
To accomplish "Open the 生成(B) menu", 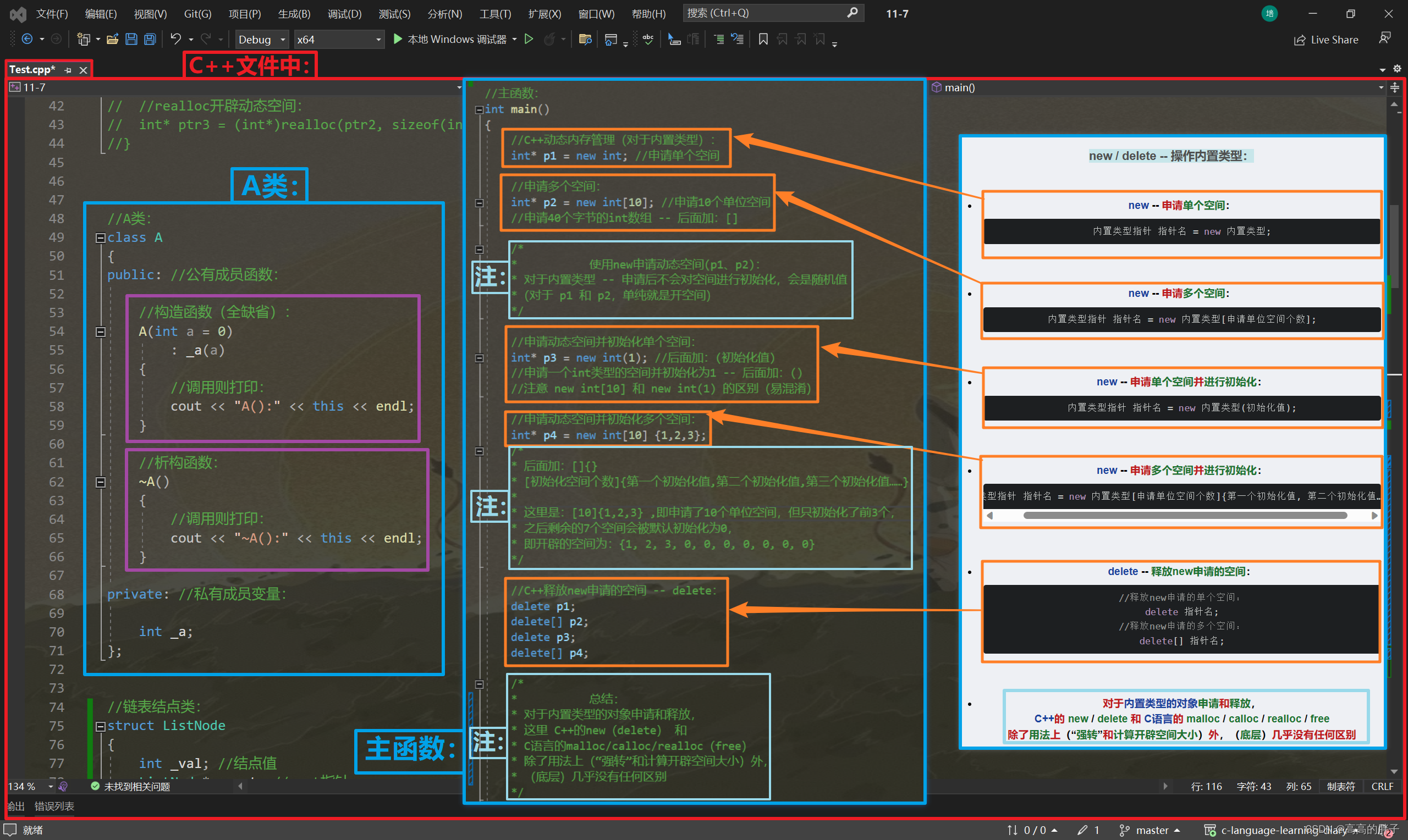I will [x=294, y=14].
